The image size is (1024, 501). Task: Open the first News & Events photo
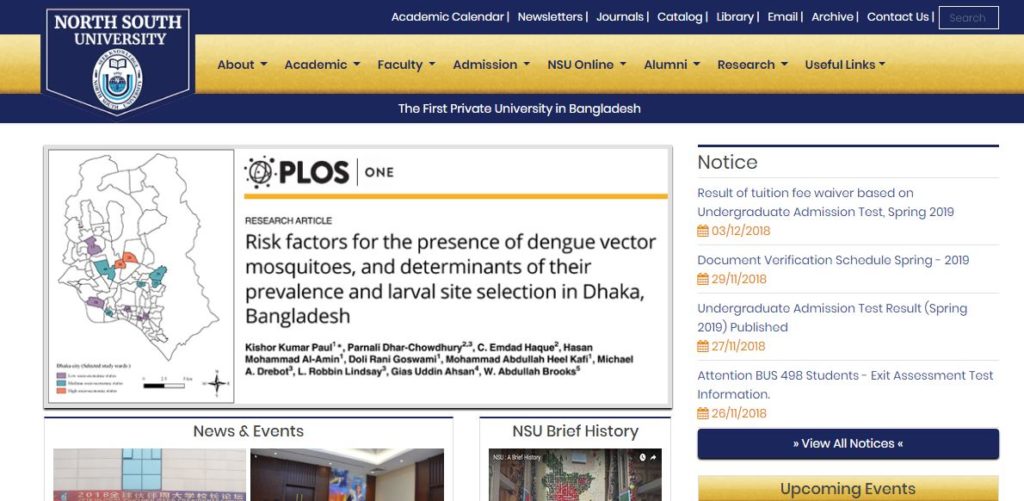pos(150,475)
